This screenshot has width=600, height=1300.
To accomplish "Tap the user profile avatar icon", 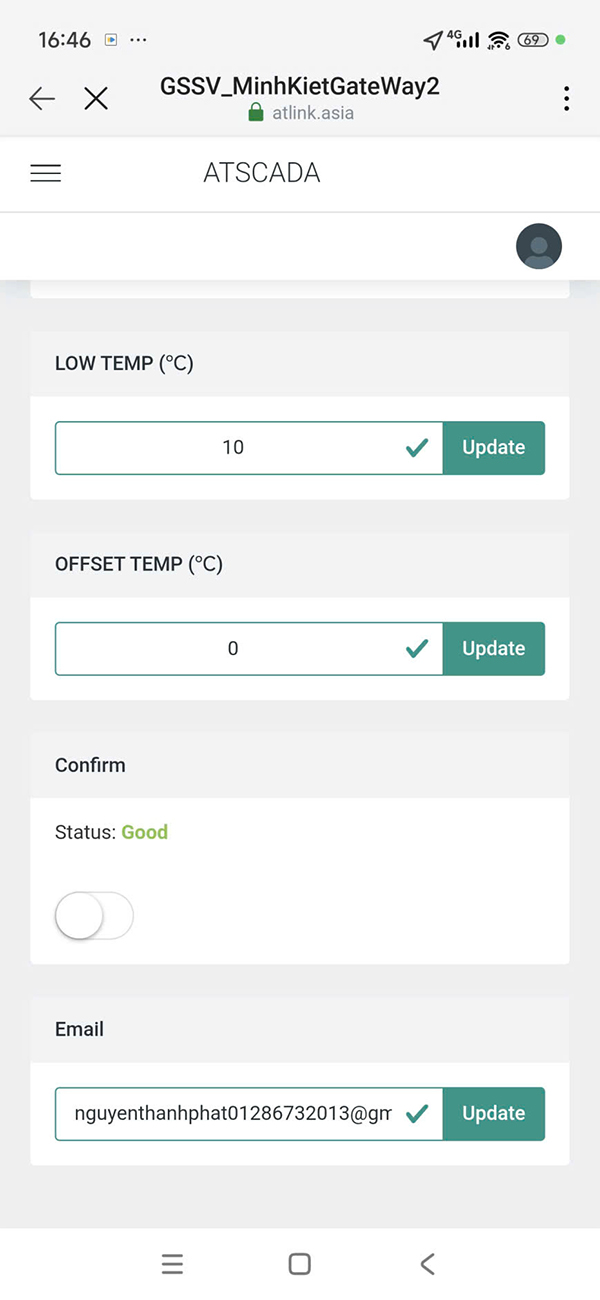I will (538, 246).
